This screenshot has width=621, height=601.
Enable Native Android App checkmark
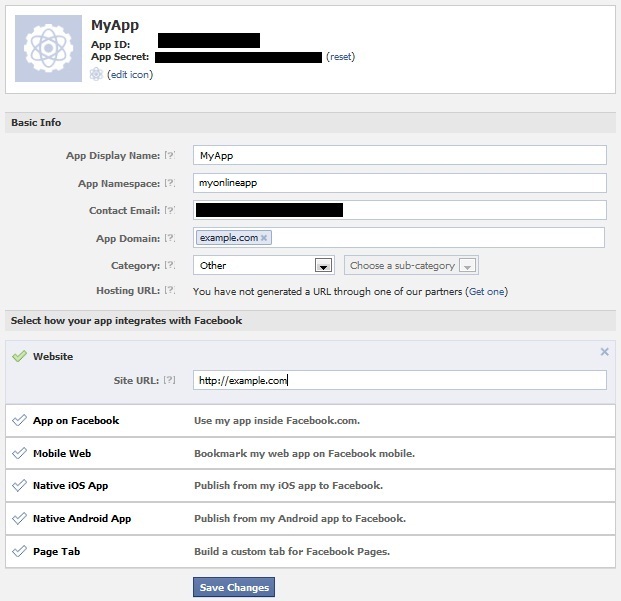(x=19, y=518)
